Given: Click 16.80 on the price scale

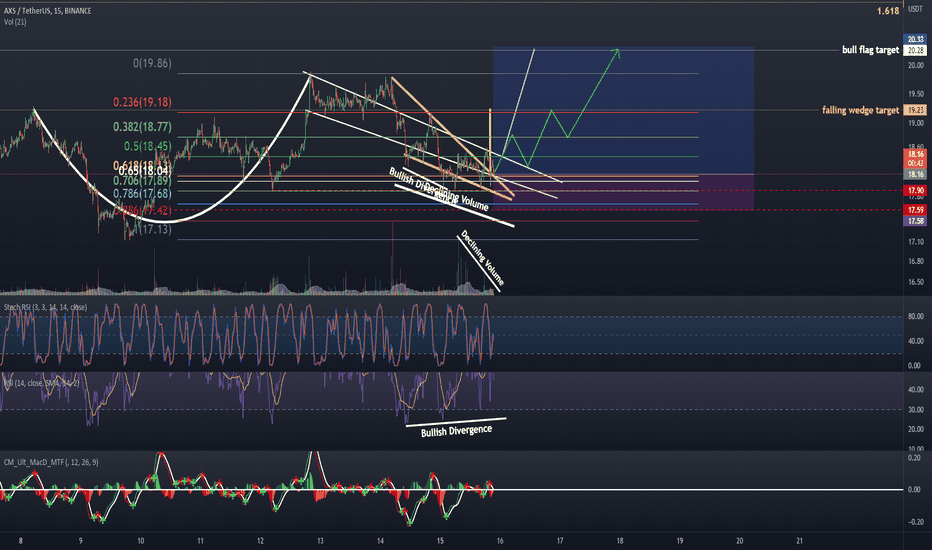Looking at the screenshot, I should [x=915, y=261].
